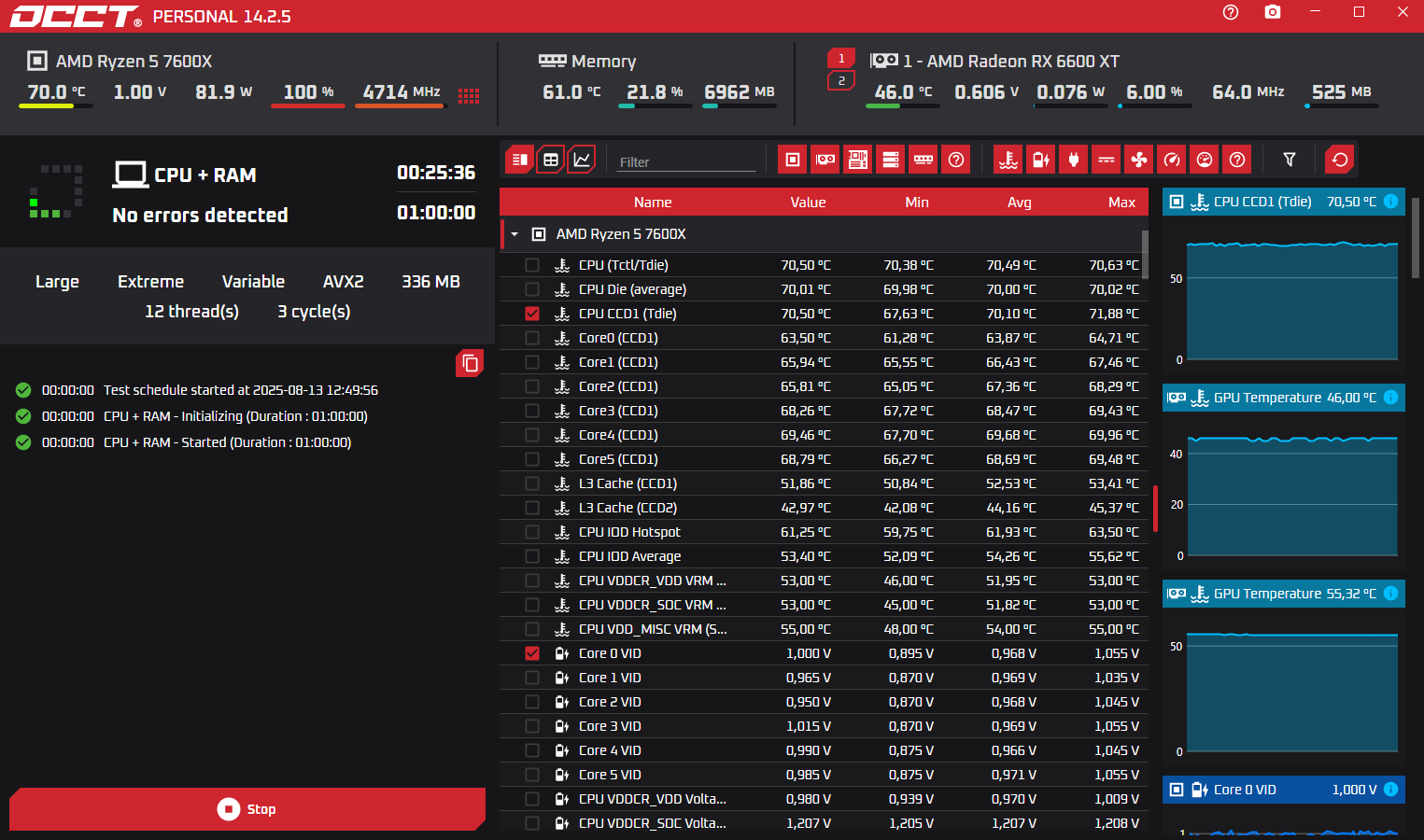This screenshot has width=1424, height=840.
Task: Click the CPU usage 100 % bar
Action: coord(308,106)
